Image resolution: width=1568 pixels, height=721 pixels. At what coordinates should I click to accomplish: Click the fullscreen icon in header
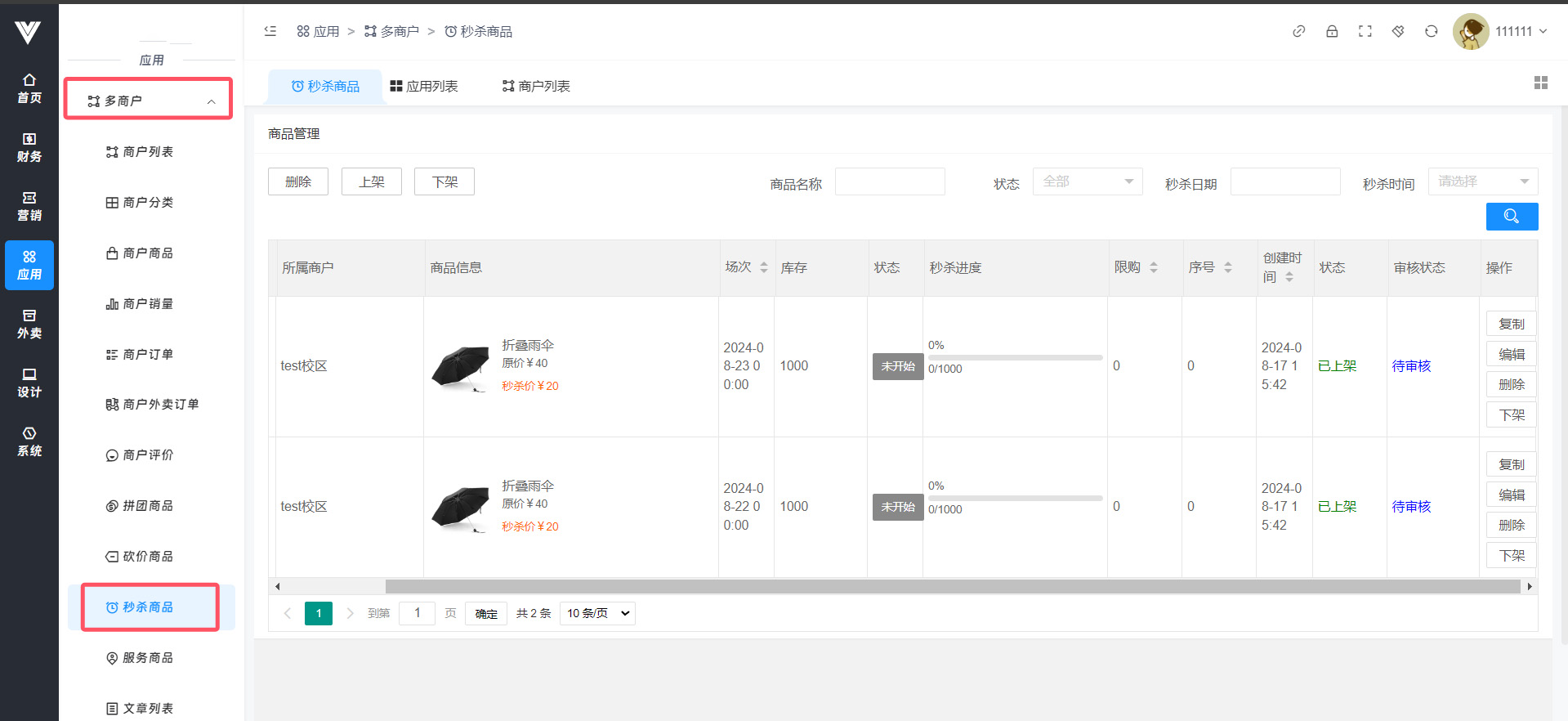tap(1365, 31)
